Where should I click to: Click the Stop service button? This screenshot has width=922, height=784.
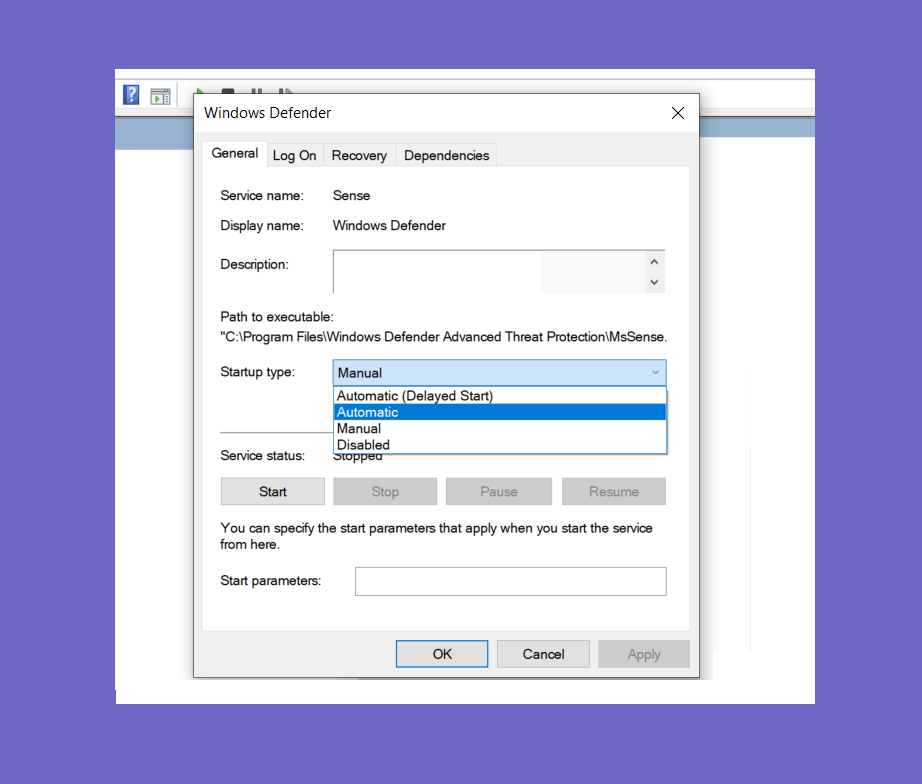click(385, 492)
